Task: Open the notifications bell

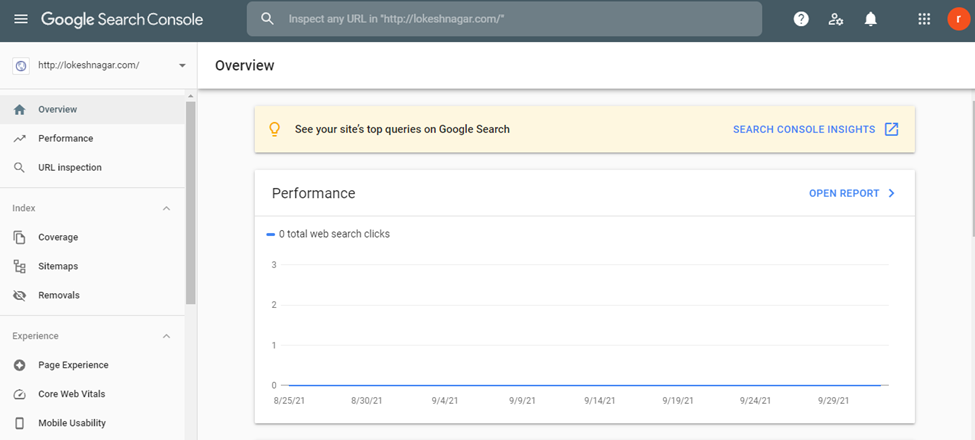Action: 870,19
